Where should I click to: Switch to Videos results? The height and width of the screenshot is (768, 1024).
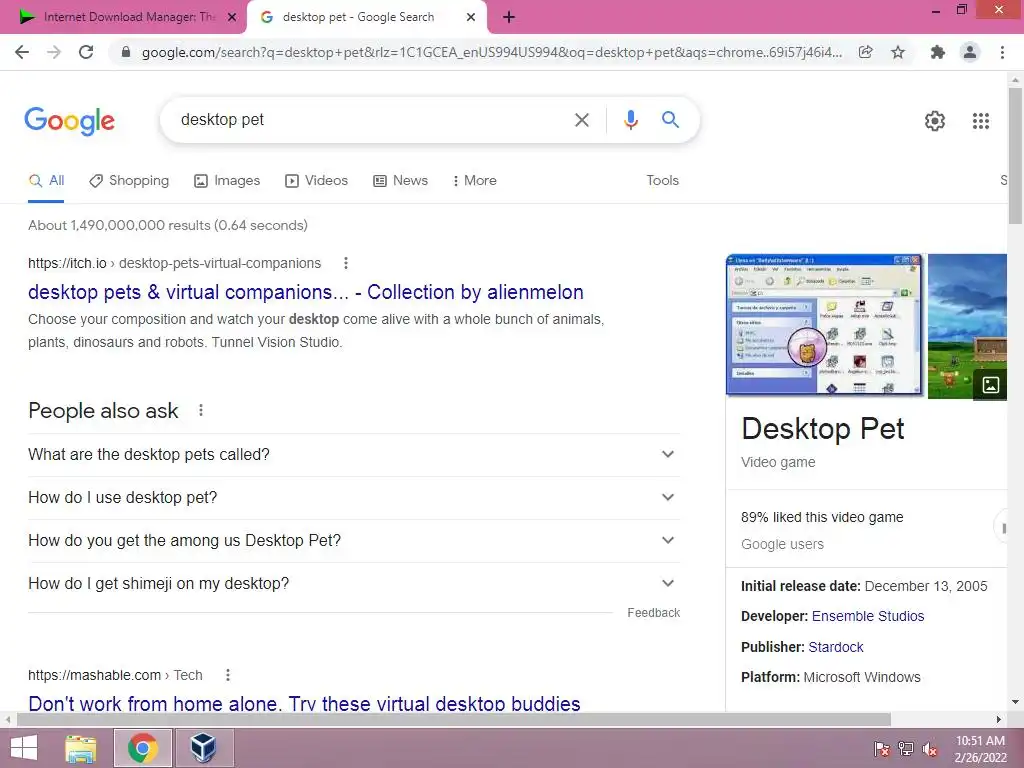tap(317, 181)
